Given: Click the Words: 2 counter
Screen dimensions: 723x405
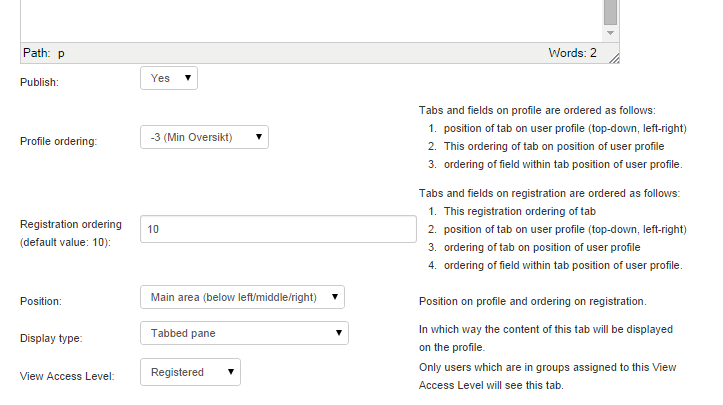Looking at the screenshot, I should [x=572, y=53].
